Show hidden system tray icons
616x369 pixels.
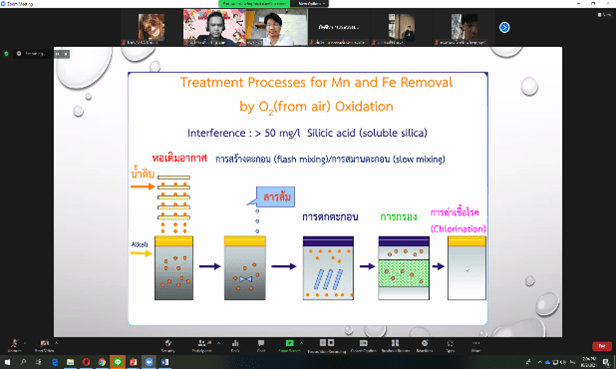click(x=539, y=362)
